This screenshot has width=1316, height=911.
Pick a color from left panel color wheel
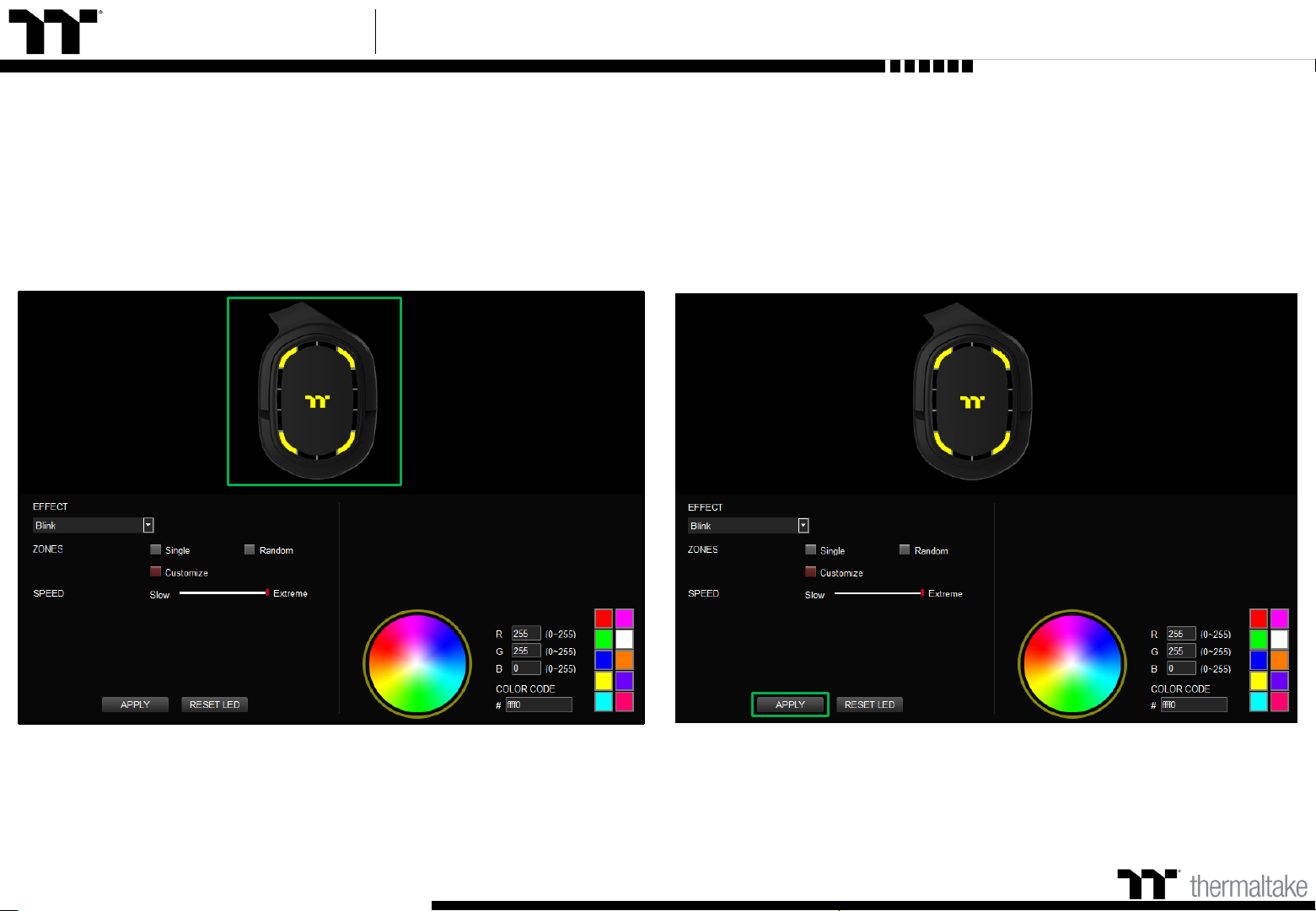tap(417, 663)
